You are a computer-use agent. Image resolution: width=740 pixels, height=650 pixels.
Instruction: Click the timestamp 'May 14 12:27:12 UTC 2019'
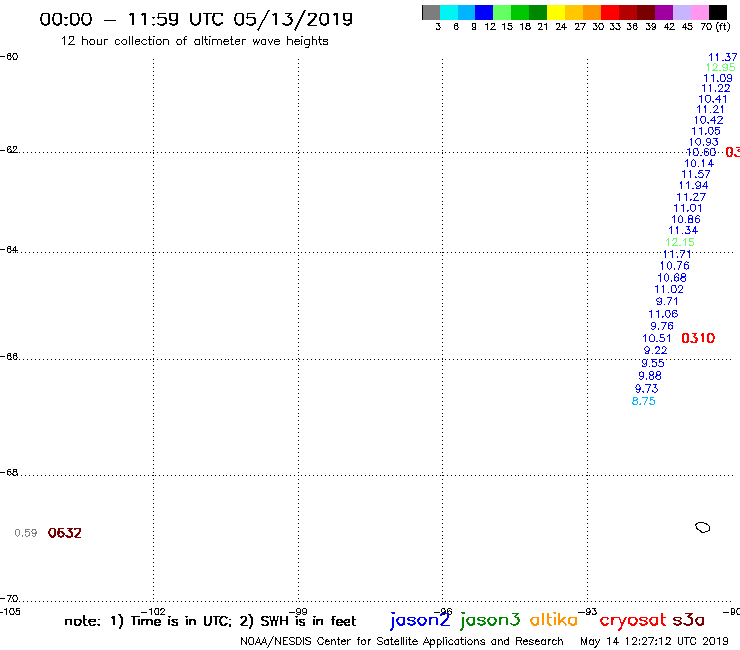(654, 642)
